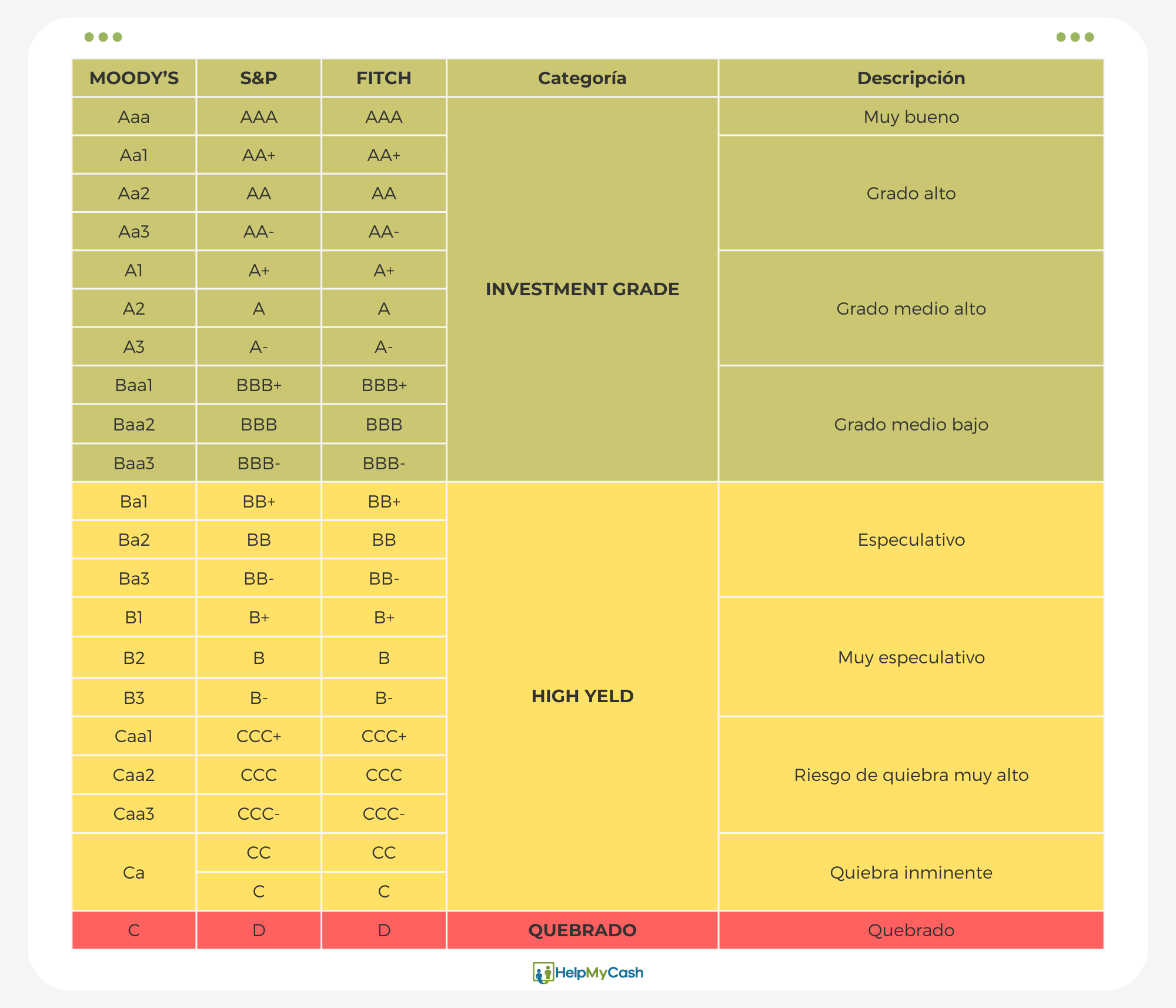Click the HIGH YELD category cell
This screenshot has width=1176, height=1008.
click(x=582, y=696)
